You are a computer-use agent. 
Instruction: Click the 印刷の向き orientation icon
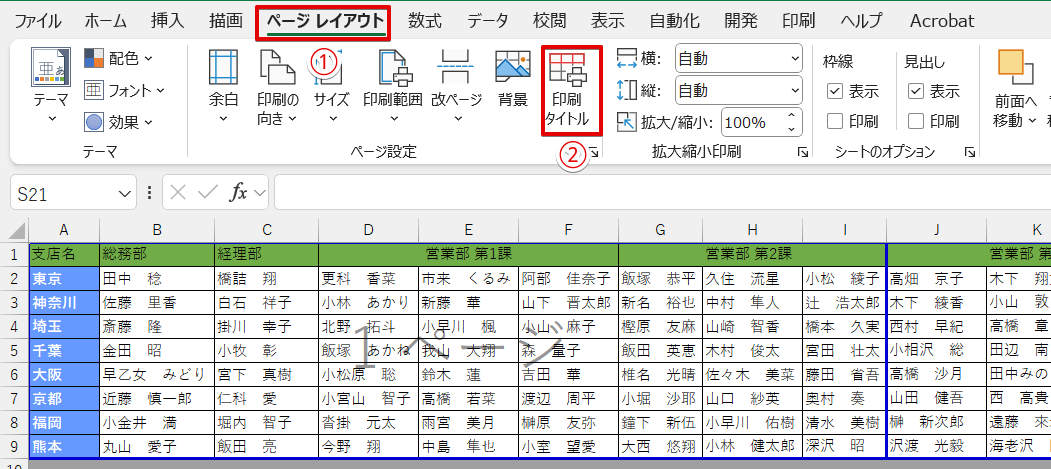pyautogui.click(x=277, y=69)
